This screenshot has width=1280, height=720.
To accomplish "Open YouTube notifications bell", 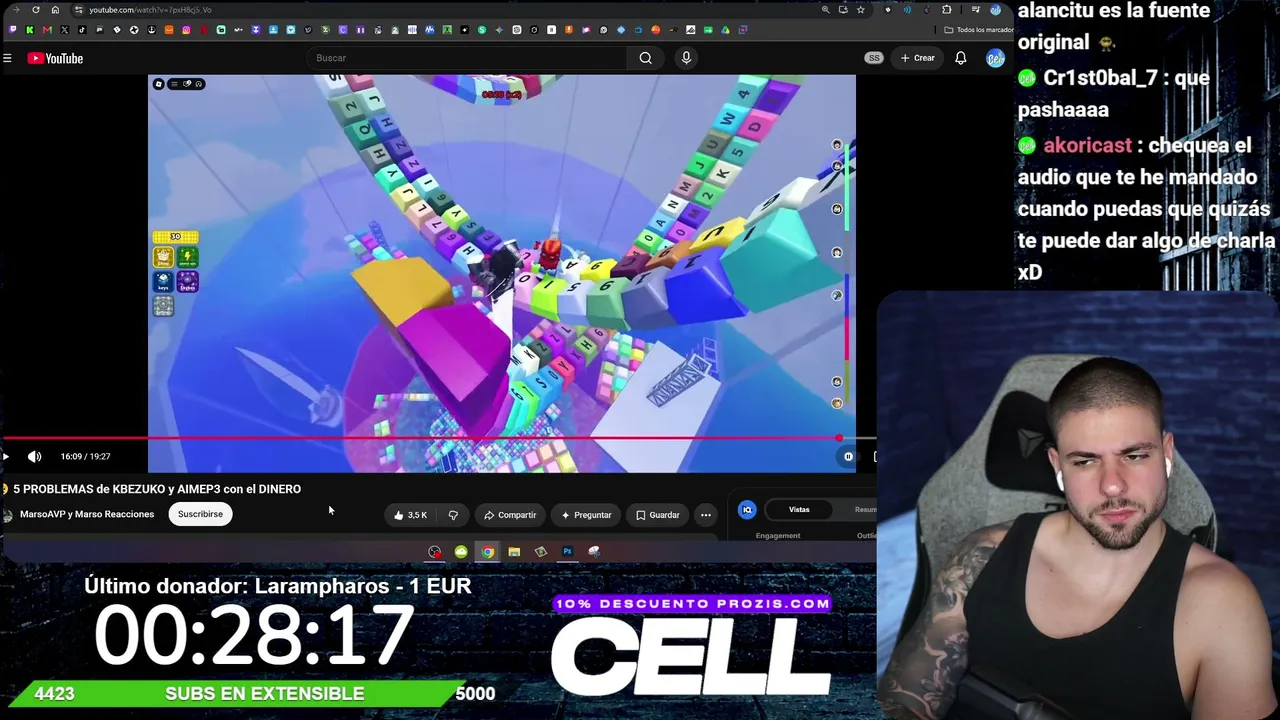I will coord(960,58).
